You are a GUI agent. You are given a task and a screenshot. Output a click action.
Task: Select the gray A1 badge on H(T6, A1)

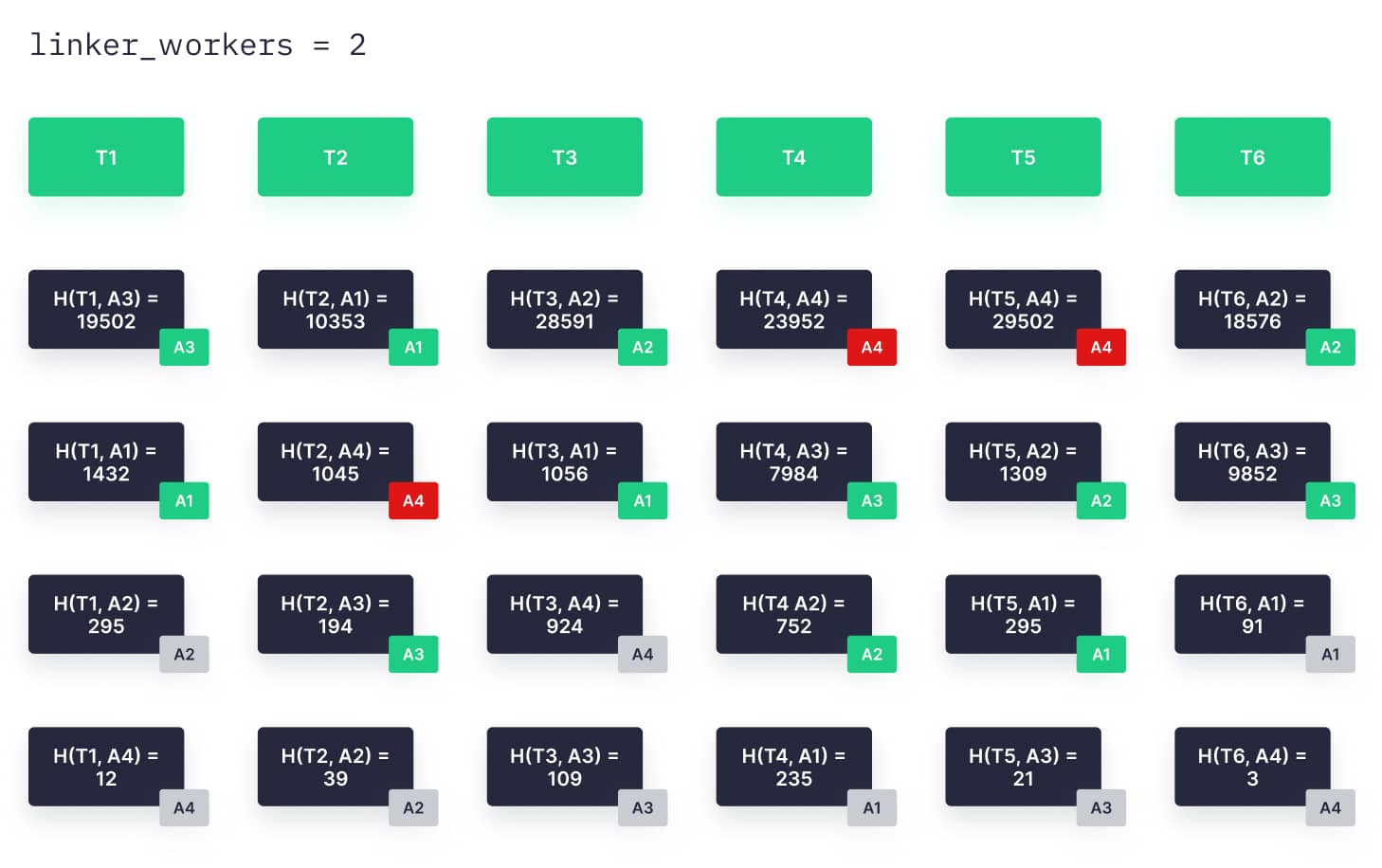click(1330, 654)
